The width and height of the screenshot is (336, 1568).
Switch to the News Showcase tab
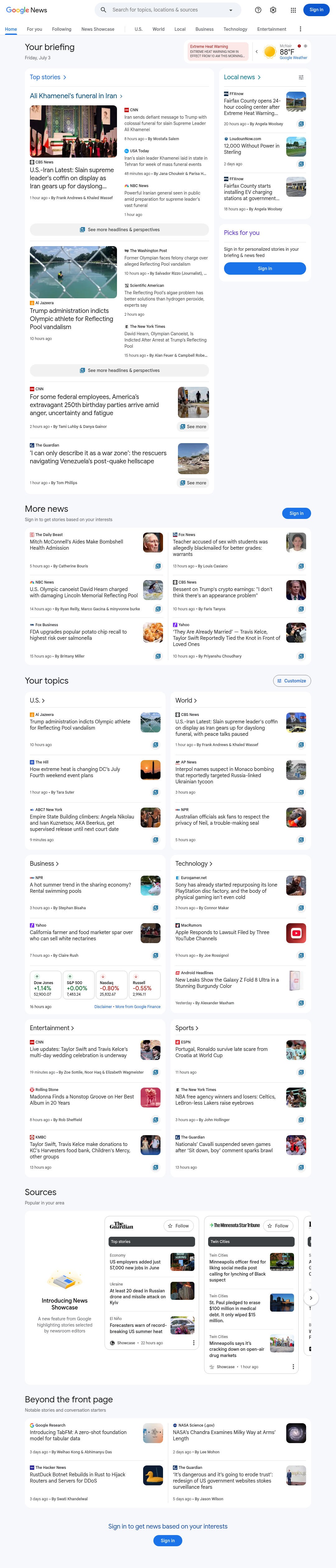coord(98,29)
